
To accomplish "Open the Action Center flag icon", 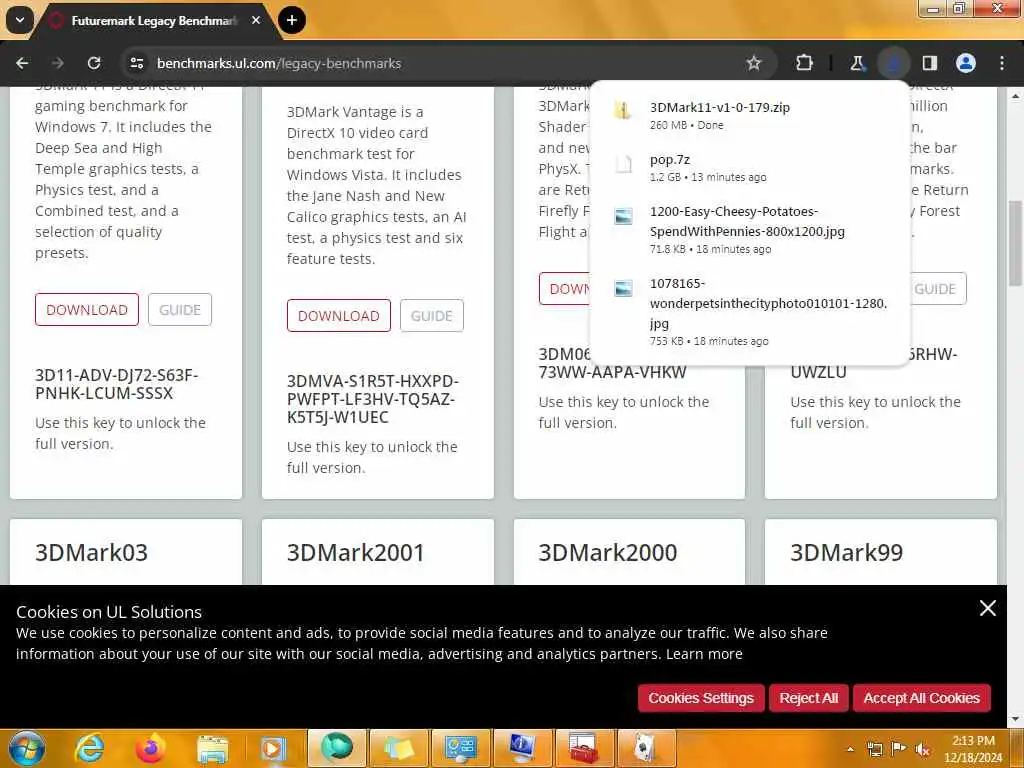I will tap(899, 749).
